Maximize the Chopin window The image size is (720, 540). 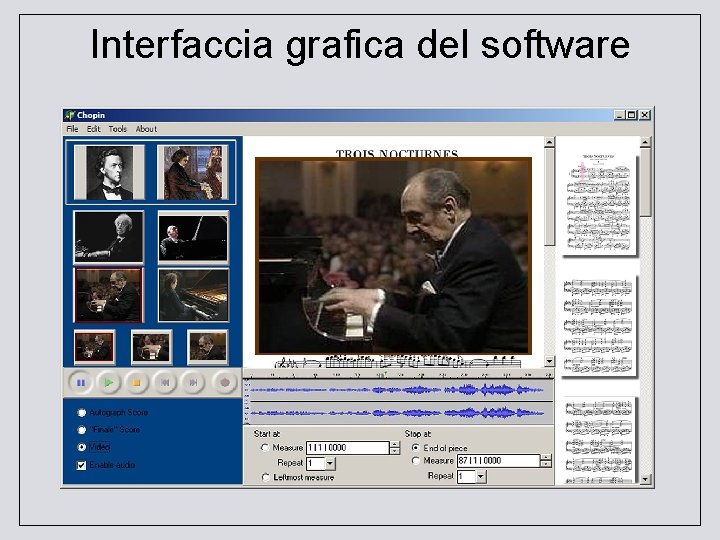631,115
